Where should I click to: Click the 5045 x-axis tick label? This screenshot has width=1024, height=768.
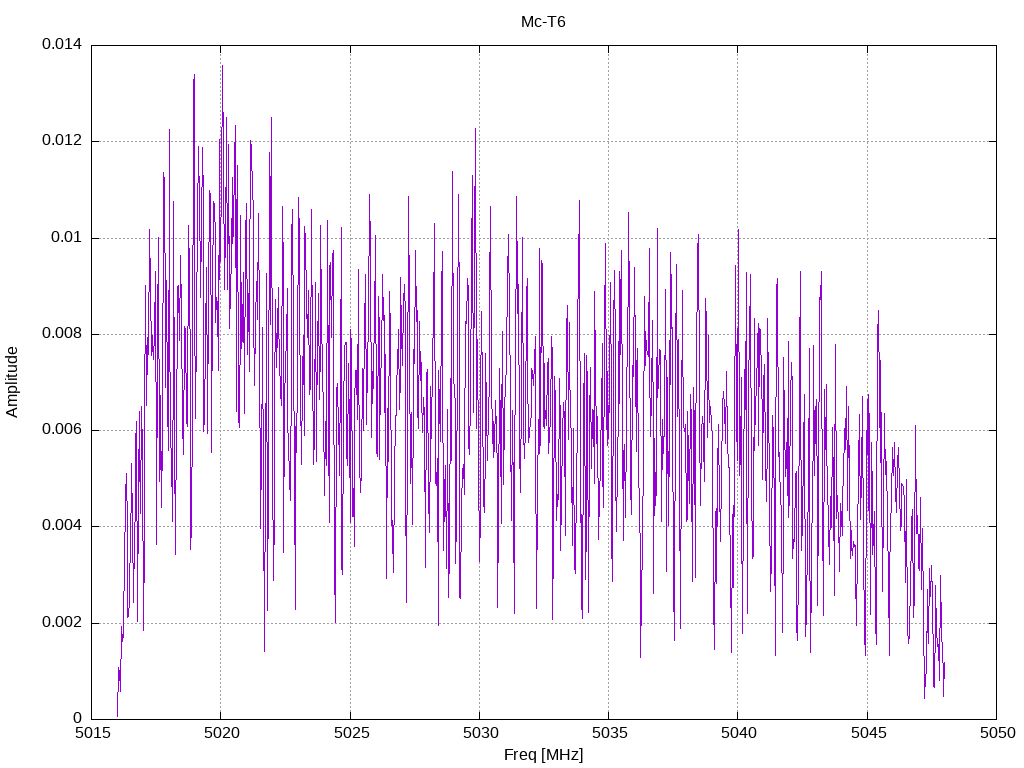pos(869,733)
